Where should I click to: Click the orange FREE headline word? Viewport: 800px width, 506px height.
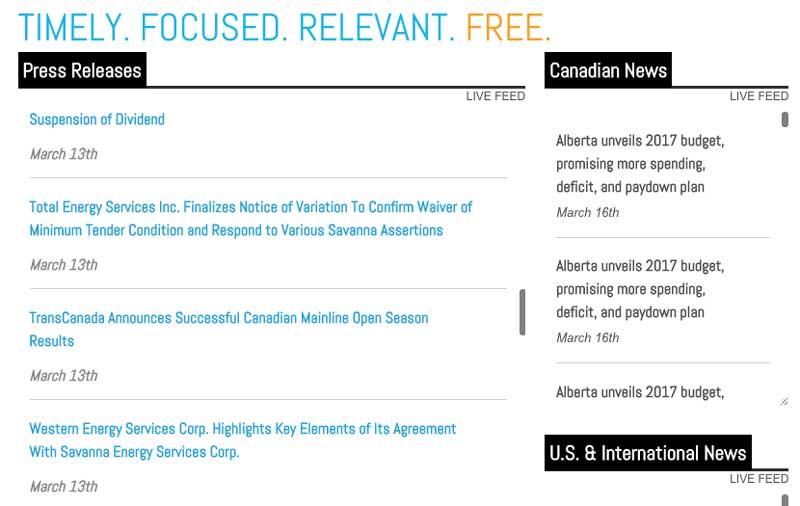tap(508, 27)
